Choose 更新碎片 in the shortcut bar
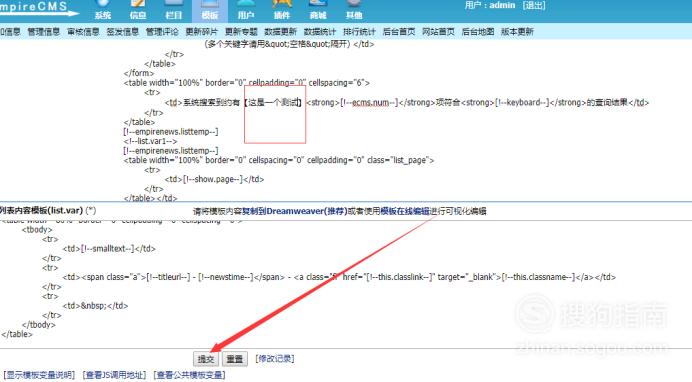The height and width of the screenshot is (382, 692). click(202, 32)
